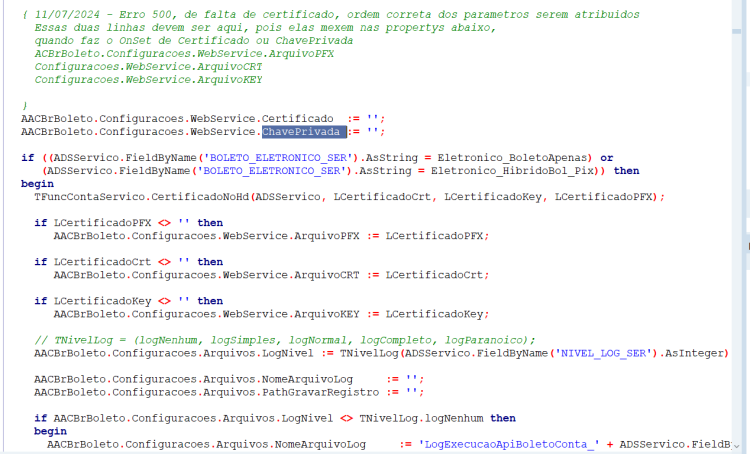Click the comment ACBrBoleto.Configuracoes.WebService.ArquivoPFX
750x454 pixels.
point(184,54)
